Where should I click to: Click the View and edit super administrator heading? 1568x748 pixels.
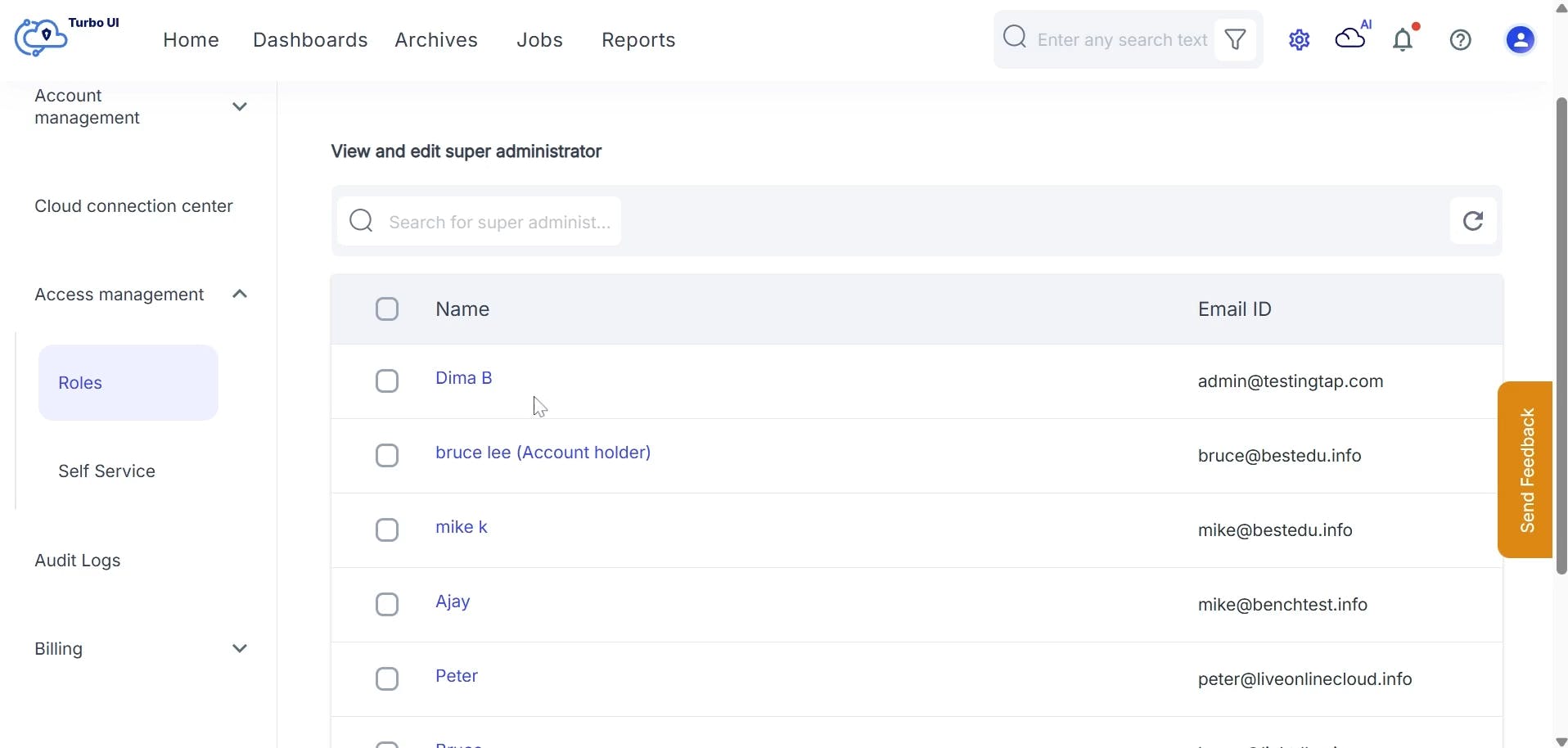point(466,151)
